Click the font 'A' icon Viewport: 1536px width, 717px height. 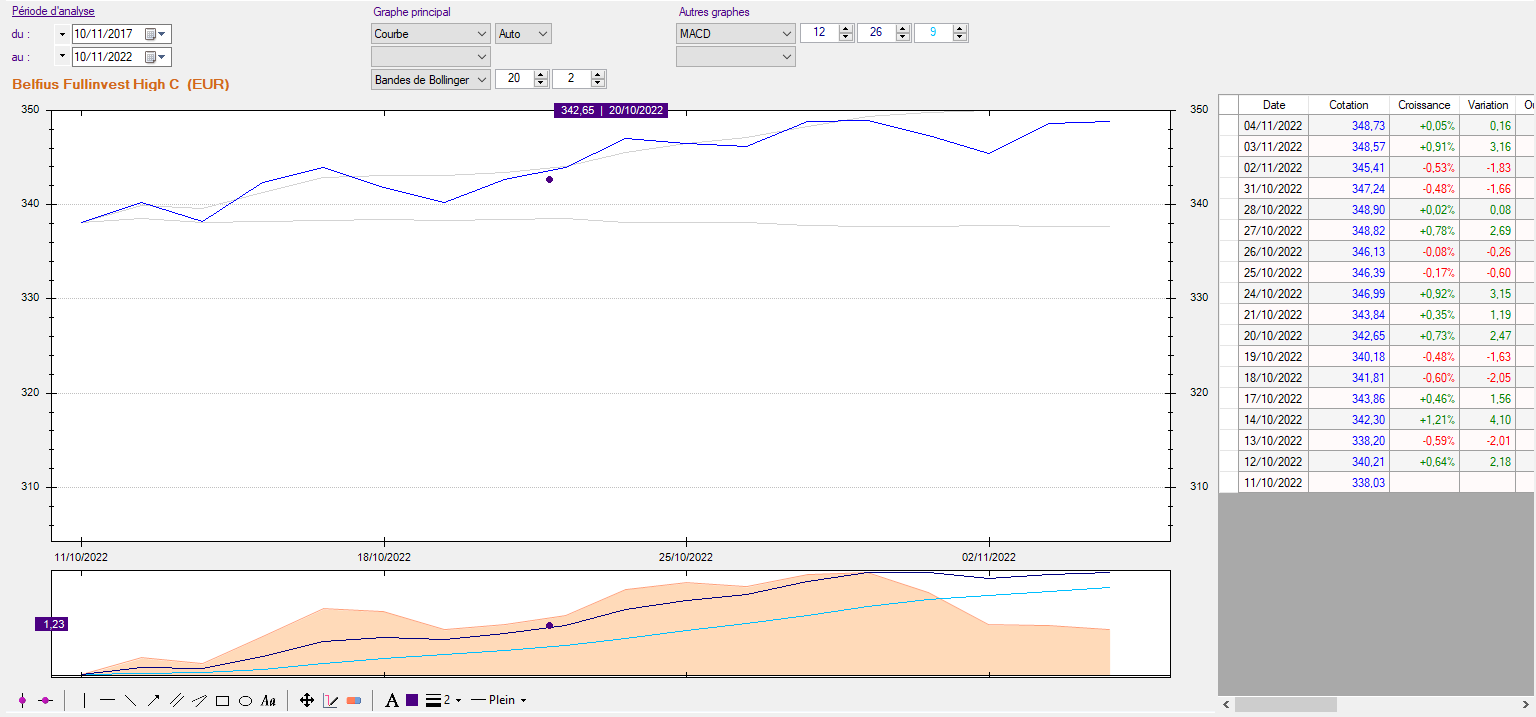(x=392, y=700)
